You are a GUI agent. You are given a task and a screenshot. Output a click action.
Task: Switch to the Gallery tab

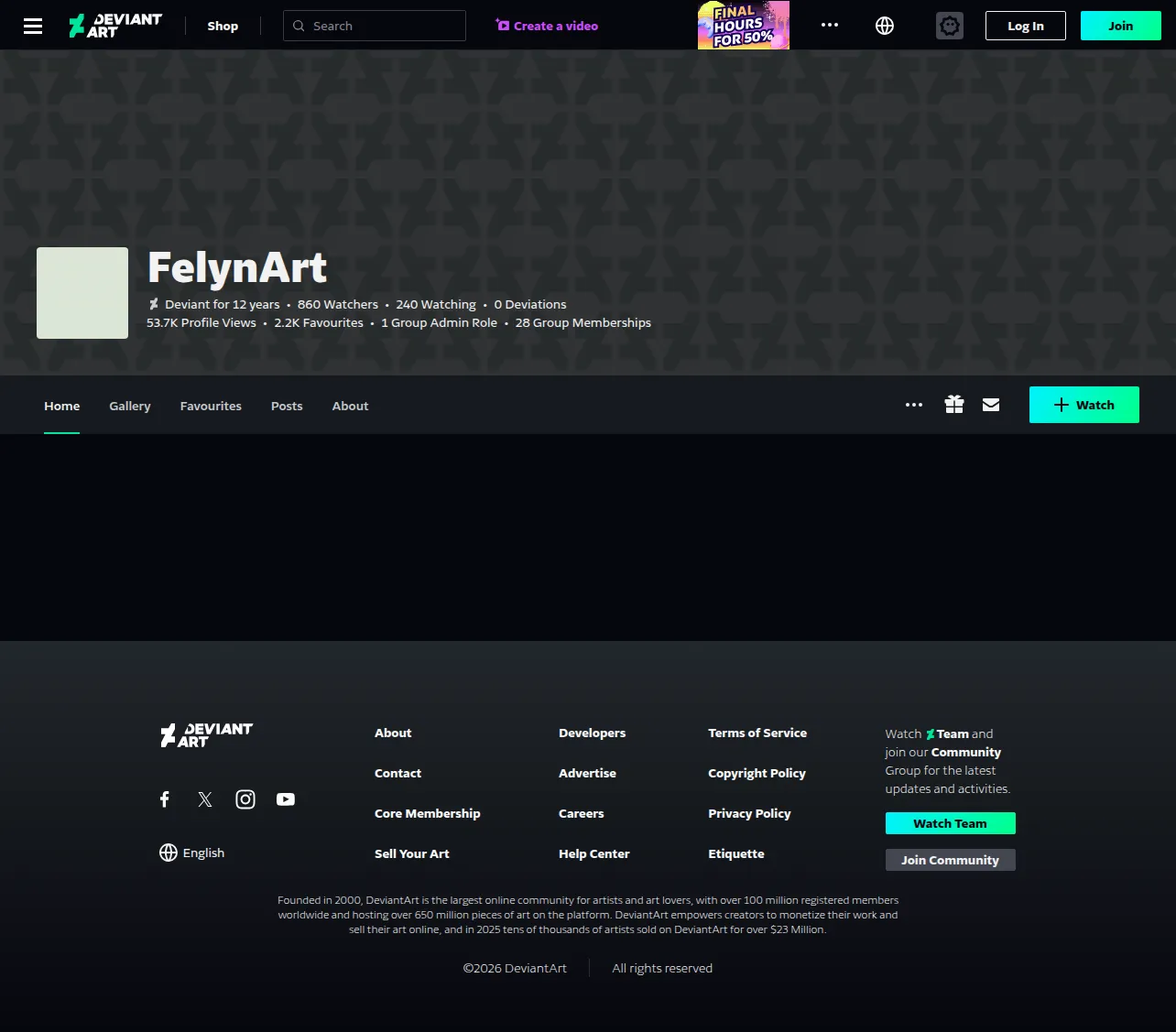coord(130,406)
